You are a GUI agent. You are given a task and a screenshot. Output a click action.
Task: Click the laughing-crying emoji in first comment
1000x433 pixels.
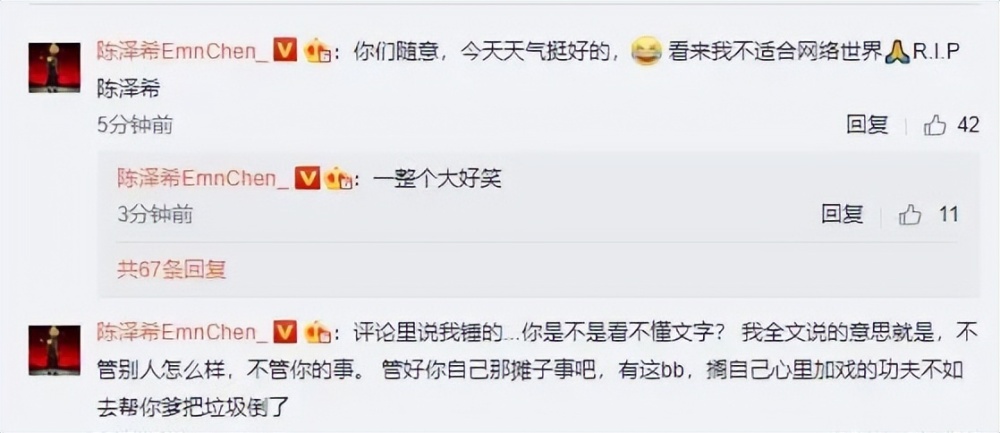[x=646, y=51]
